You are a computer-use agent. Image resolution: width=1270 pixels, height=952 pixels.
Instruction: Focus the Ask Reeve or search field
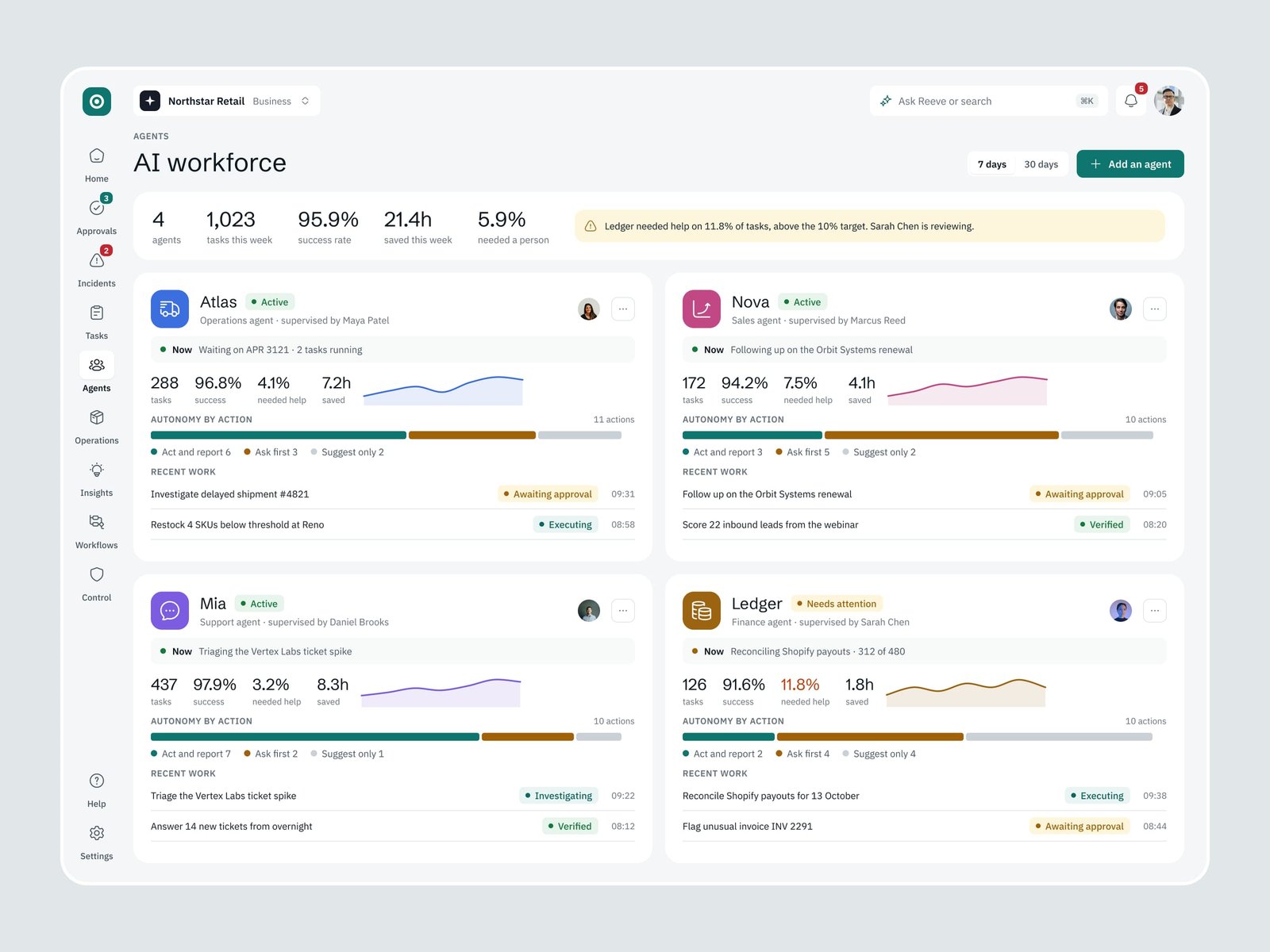click(988, 101)
